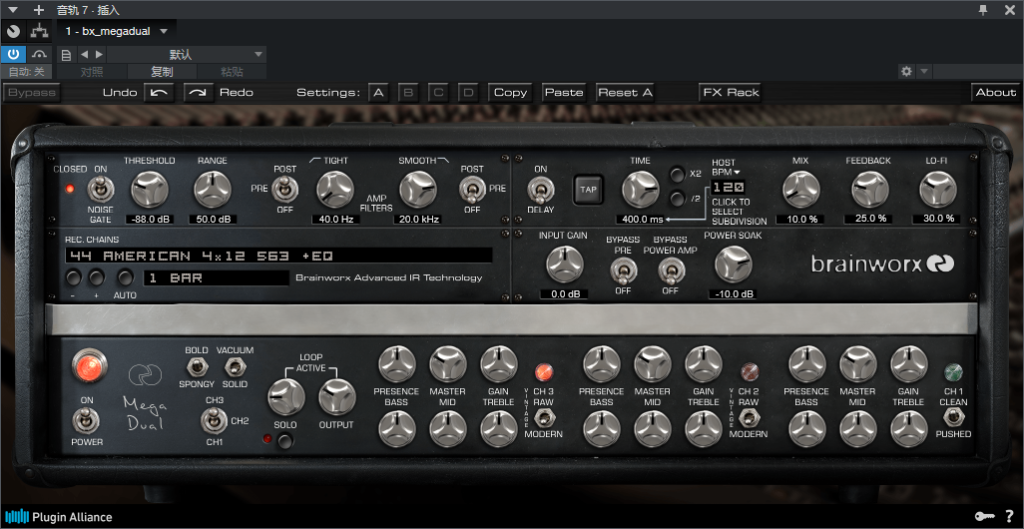
Task: Flip the CH3/CH2/CH1 channel selector switch
Action: pos(214,419)
